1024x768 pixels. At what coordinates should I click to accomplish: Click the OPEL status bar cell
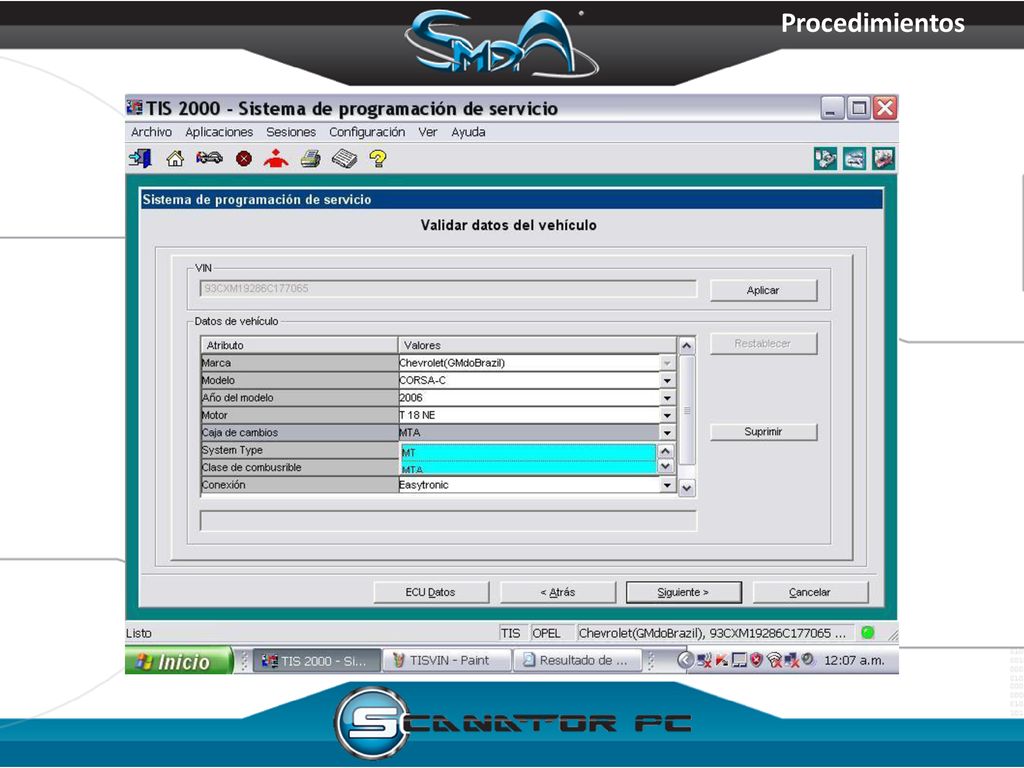(551, 633)
